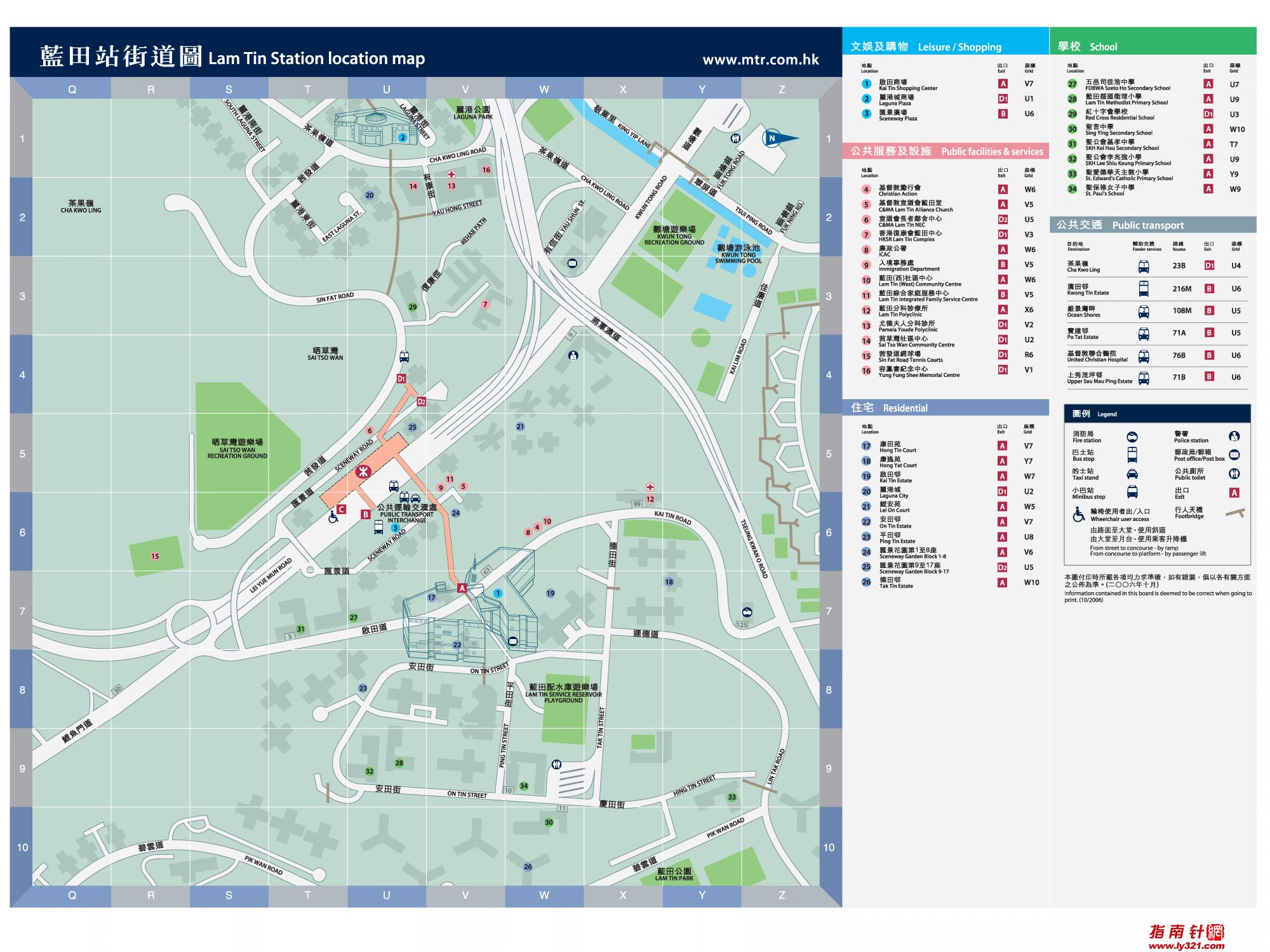Click the fire station icon near Tseung Kwan O Road
This screenshot has width=1270, height=952.
747,612
